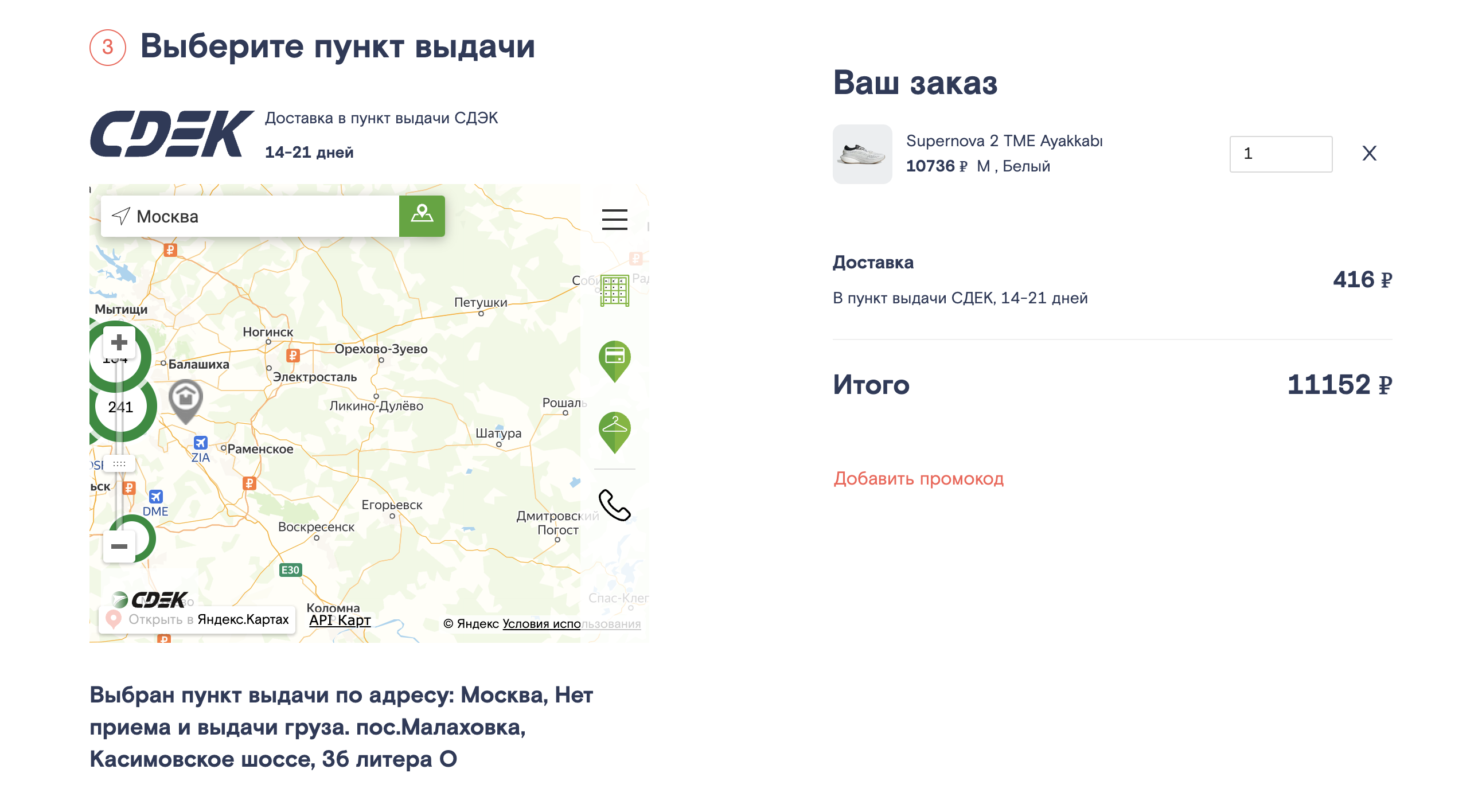Click the E30 highway badge

point(290,570)
